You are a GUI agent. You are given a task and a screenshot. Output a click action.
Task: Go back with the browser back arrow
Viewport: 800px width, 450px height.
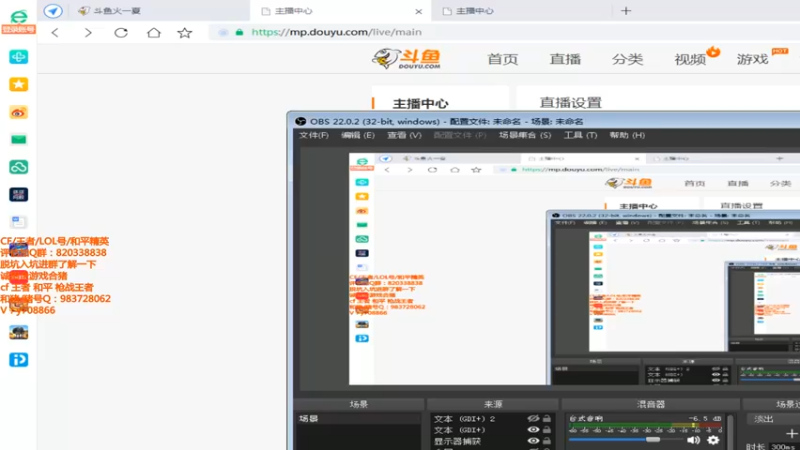point(55,33)
